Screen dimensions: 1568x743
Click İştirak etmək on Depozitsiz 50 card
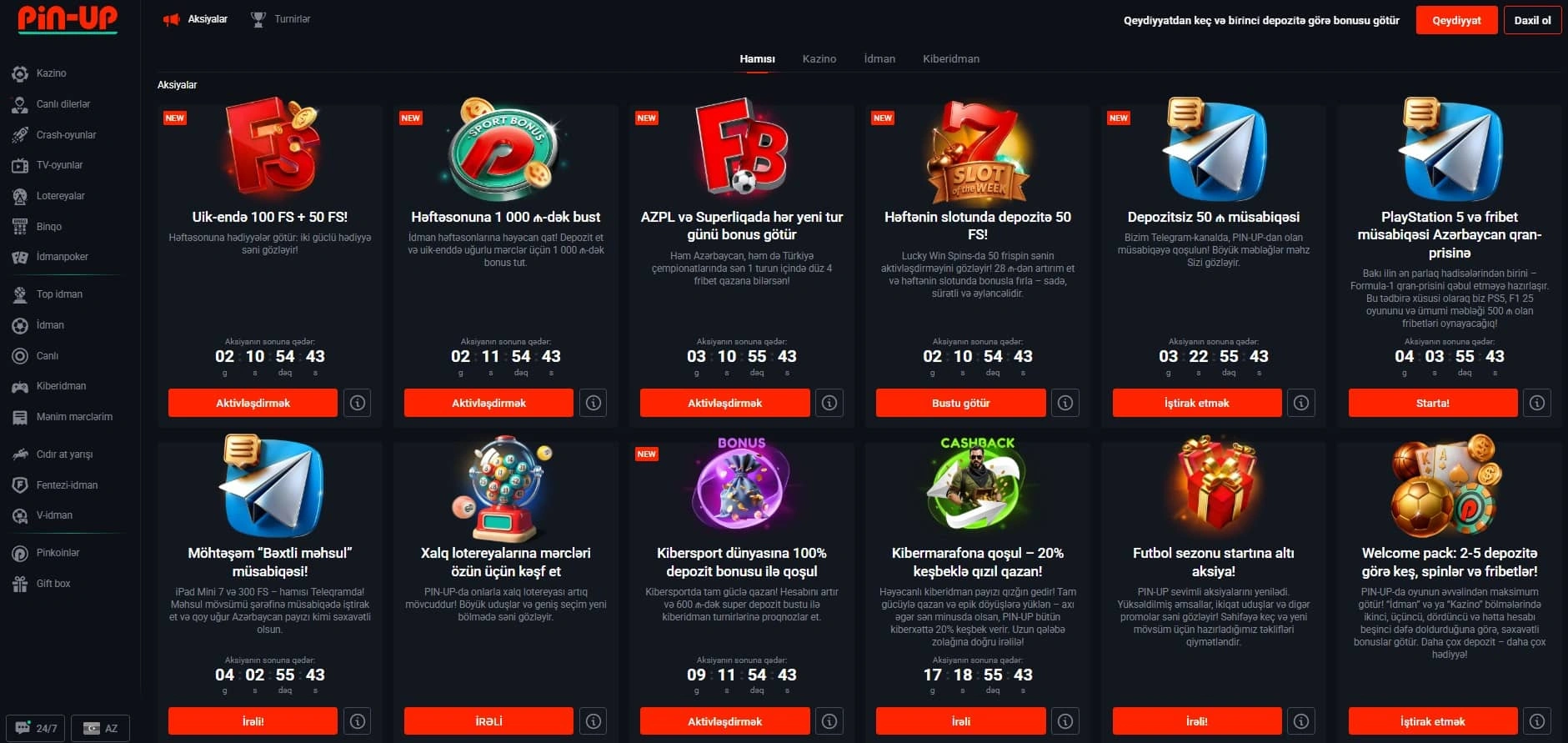coord(1197,403)
